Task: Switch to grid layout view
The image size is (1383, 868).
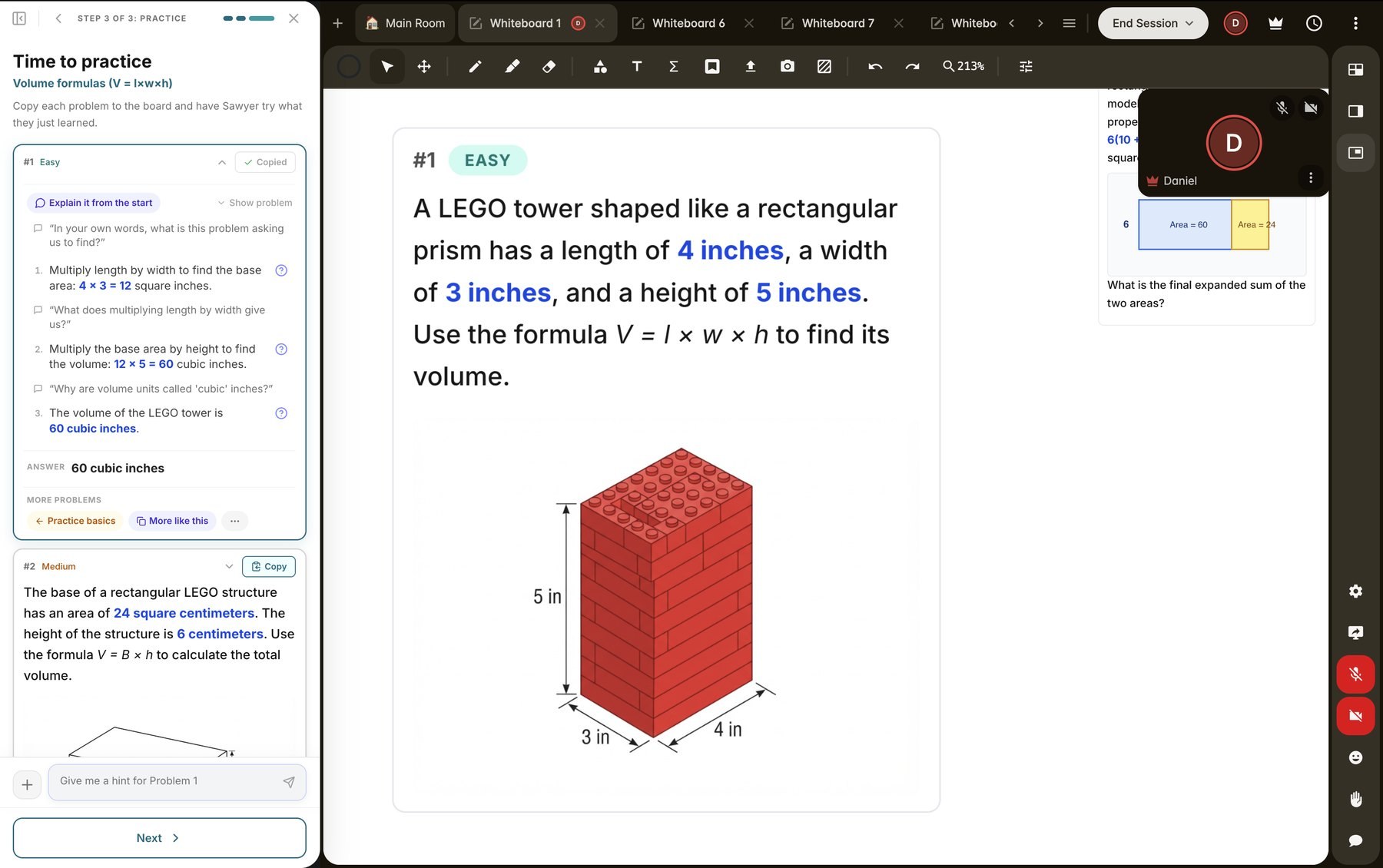Action: (1356, 70)
